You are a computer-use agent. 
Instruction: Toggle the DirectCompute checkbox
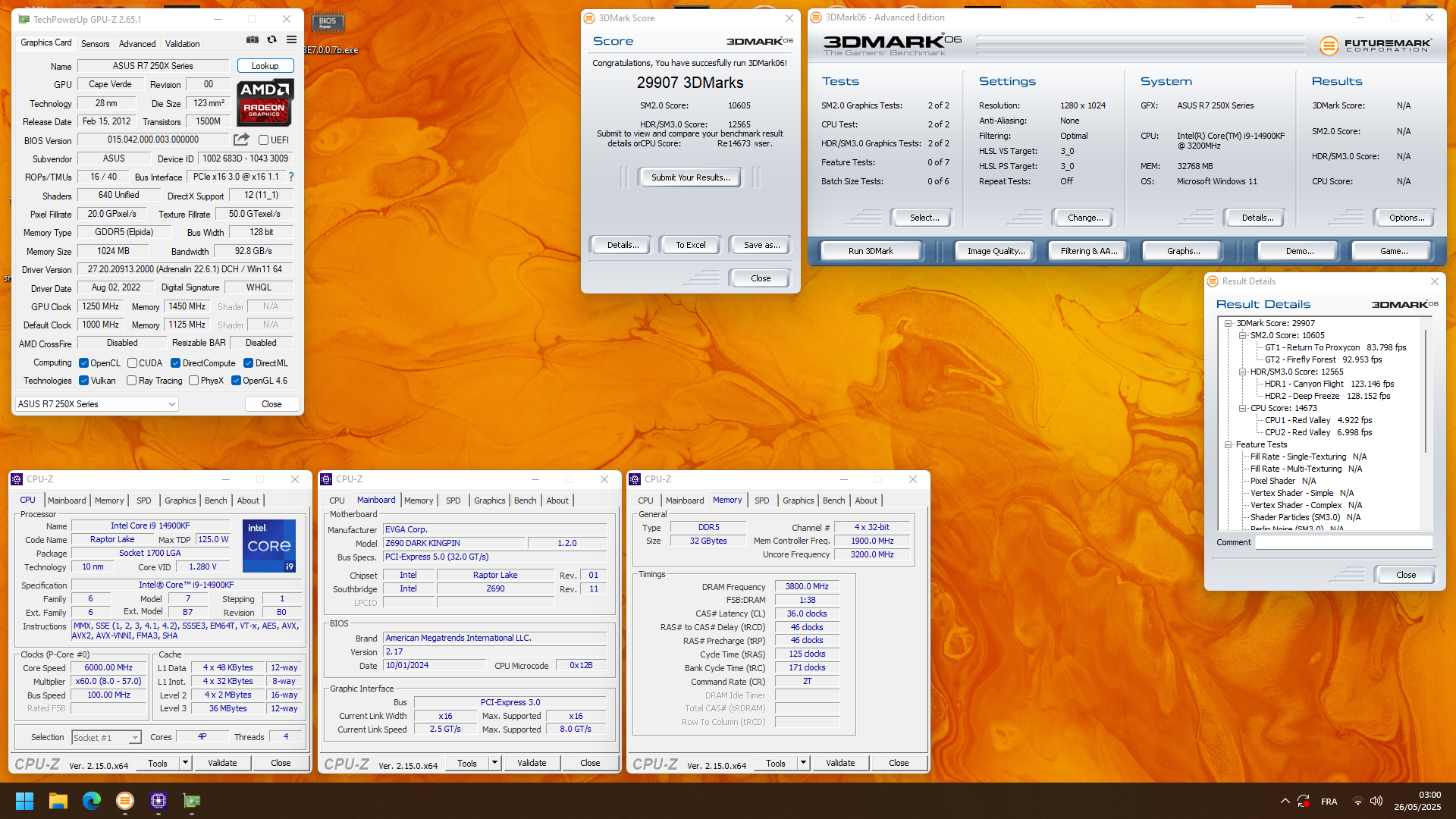point(175,363)
